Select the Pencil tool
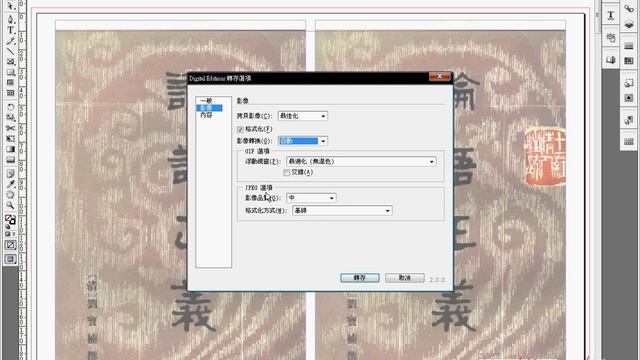Screen dimensions: 640x360 (10, 41)
